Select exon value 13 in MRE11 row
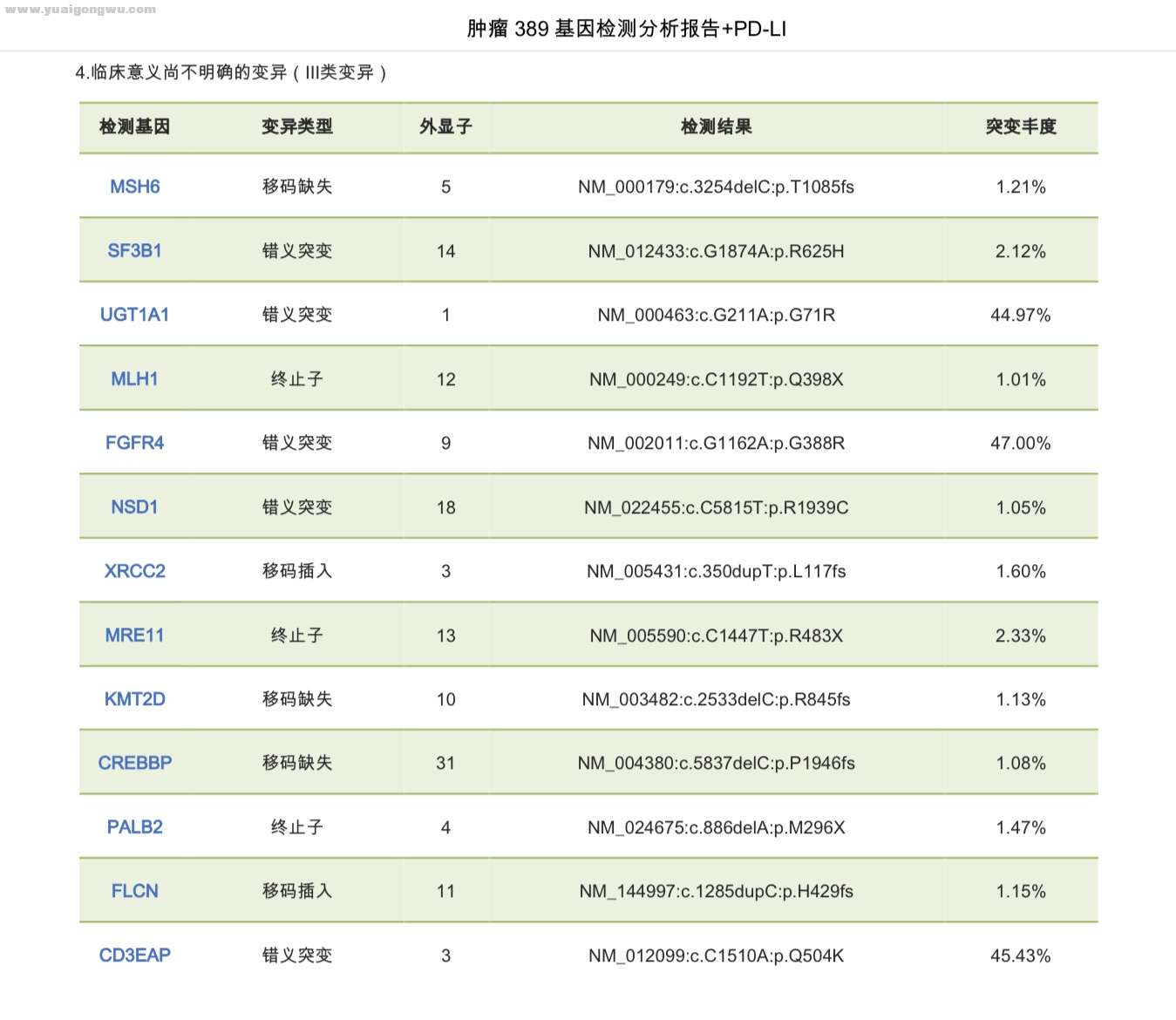Image resolution: width=1176 pixels, height=1020 pixels. pyautogui.click(x=446, y=636)
